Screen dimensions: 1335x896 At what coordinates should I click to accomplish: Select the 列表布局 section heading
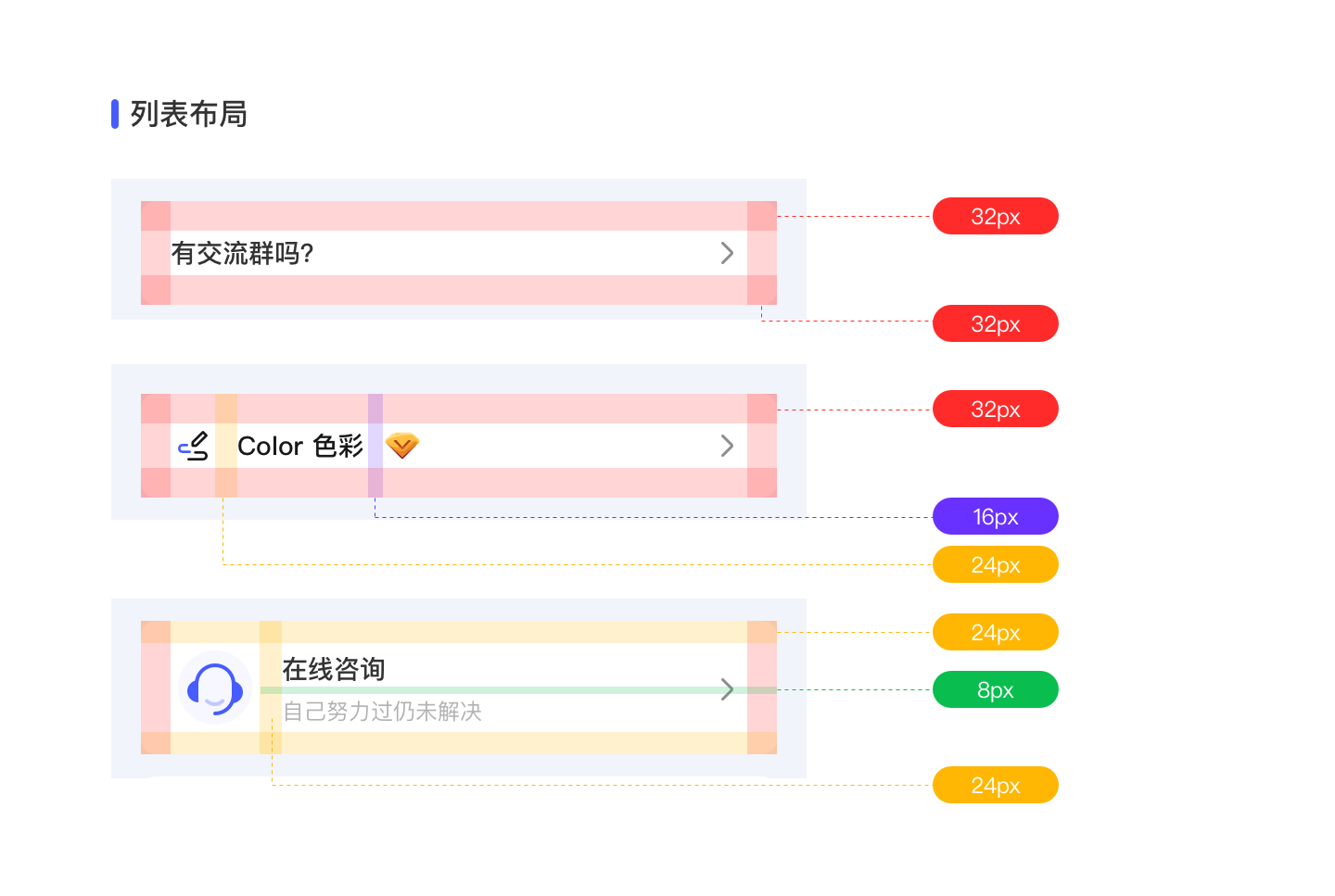coord(186,115)
